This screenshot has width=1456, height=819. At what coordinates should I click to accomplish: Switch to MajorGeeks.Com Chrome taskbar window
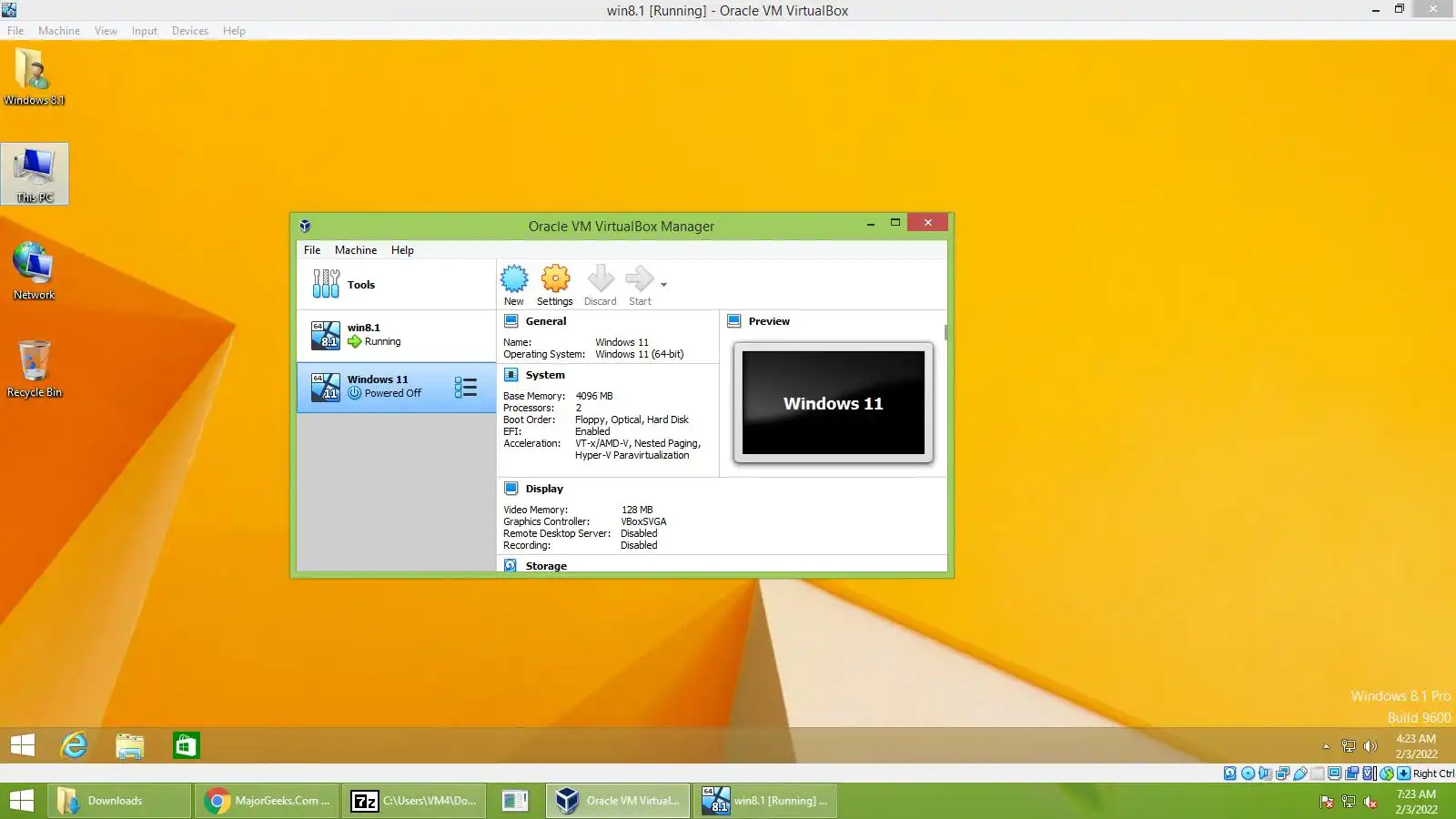[268, 801]
